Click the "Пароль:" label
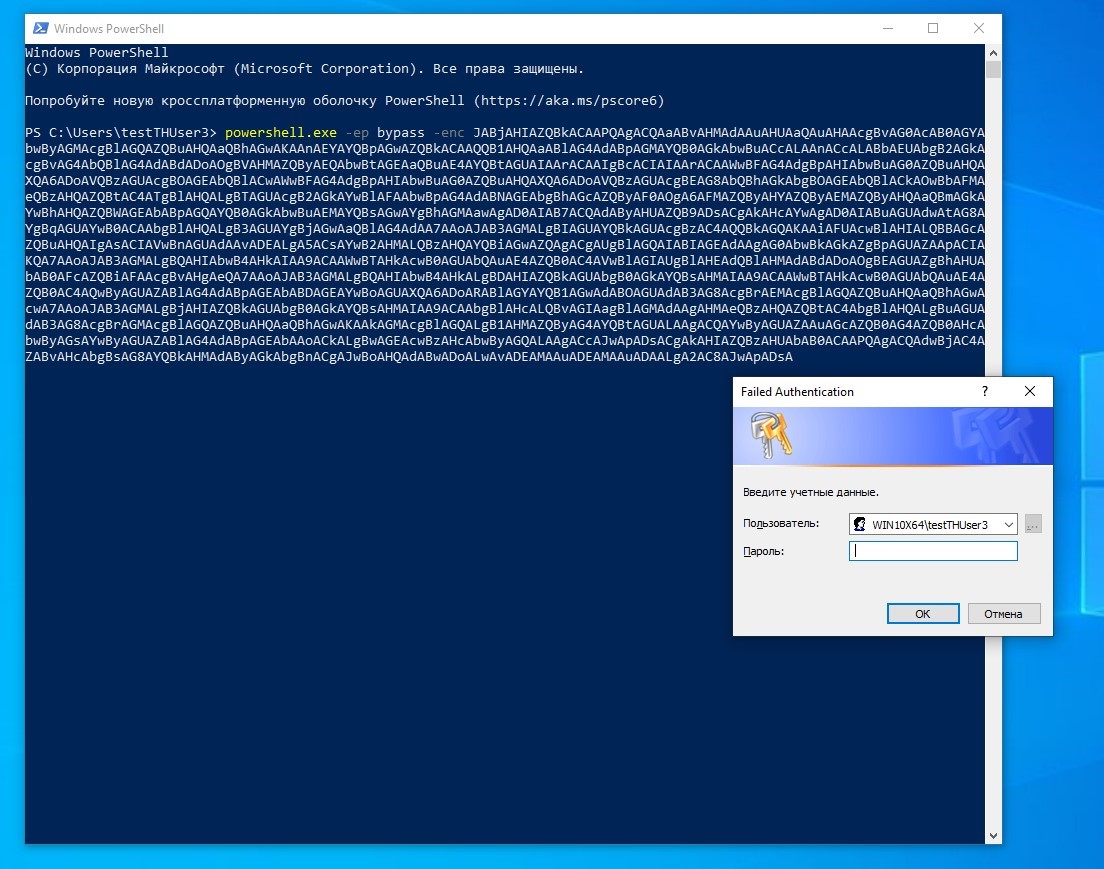 pos(763,551)
